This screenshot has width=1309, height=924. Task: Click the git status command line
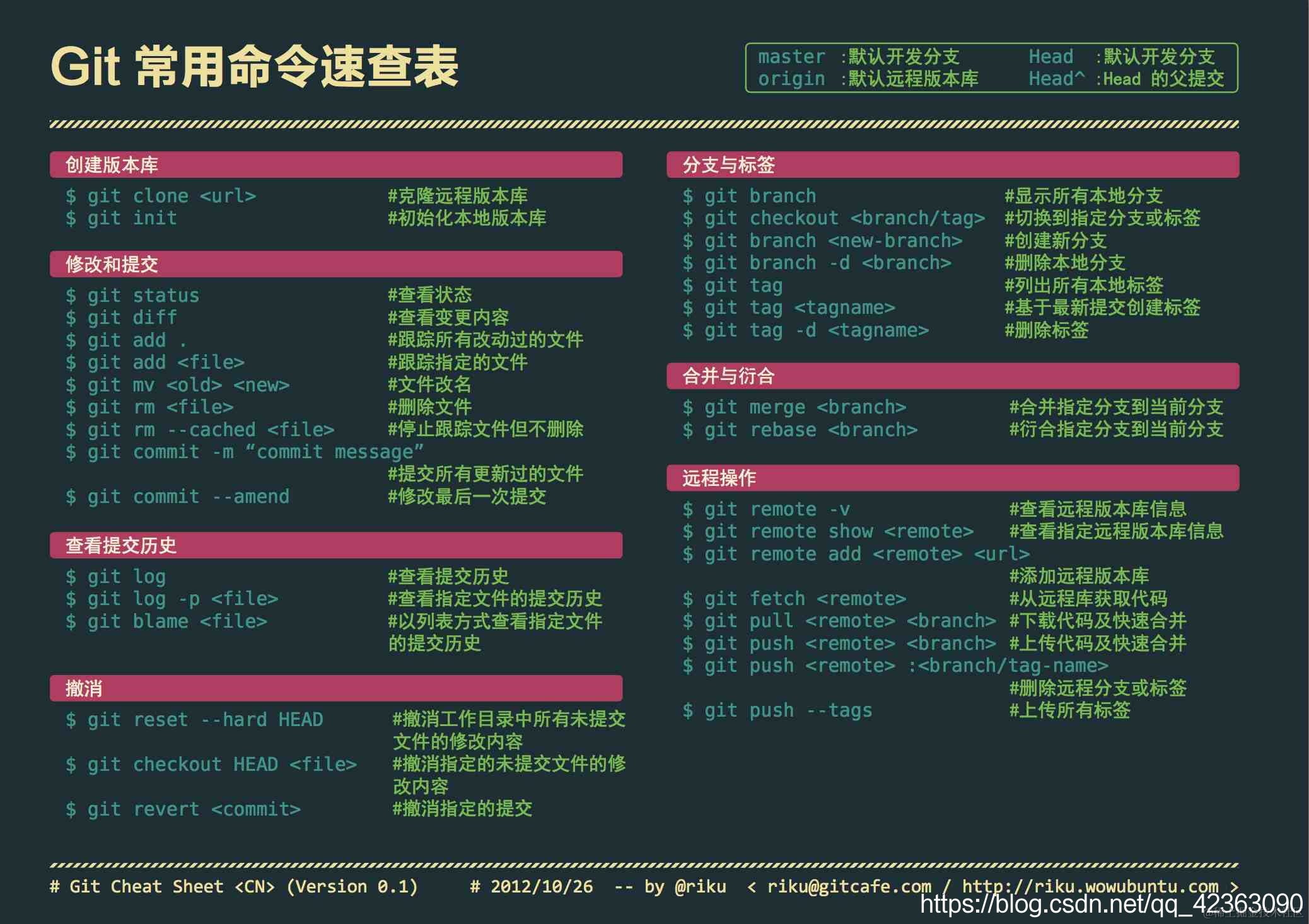pos(134,295)
